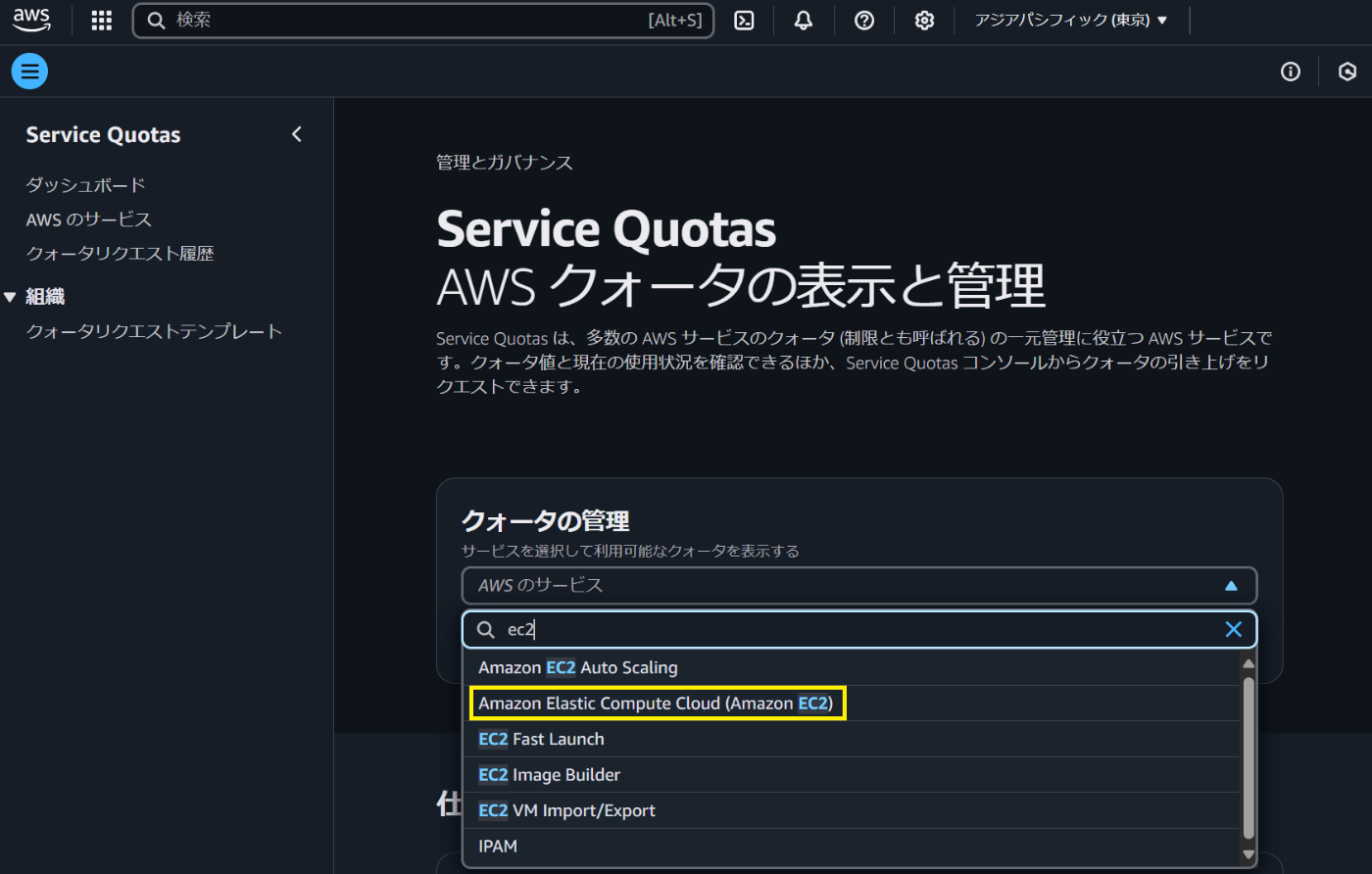Toggle the hamburger navigation menu button
Image resolution: width=1372 pixels, height=874 pixels.
coord(29,72)
